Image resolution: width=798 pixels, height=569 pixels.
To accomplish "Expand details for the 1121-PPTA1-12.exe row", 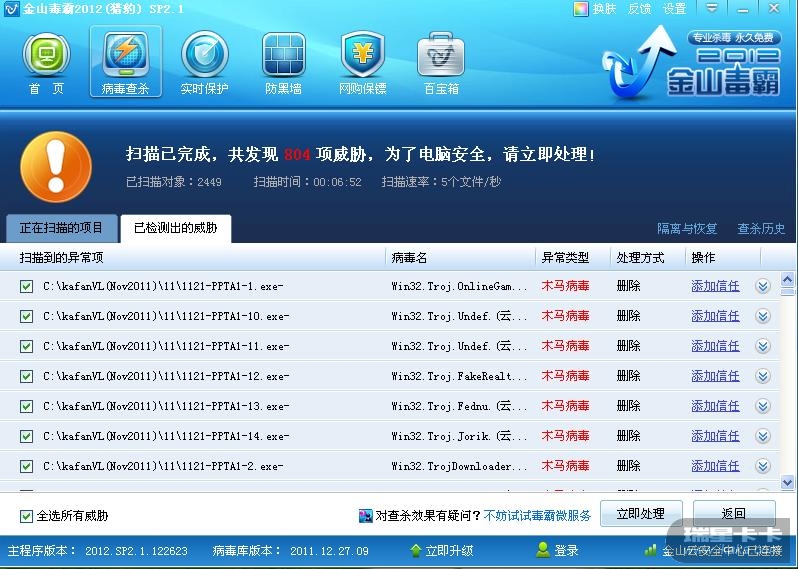I will [762, 377].
